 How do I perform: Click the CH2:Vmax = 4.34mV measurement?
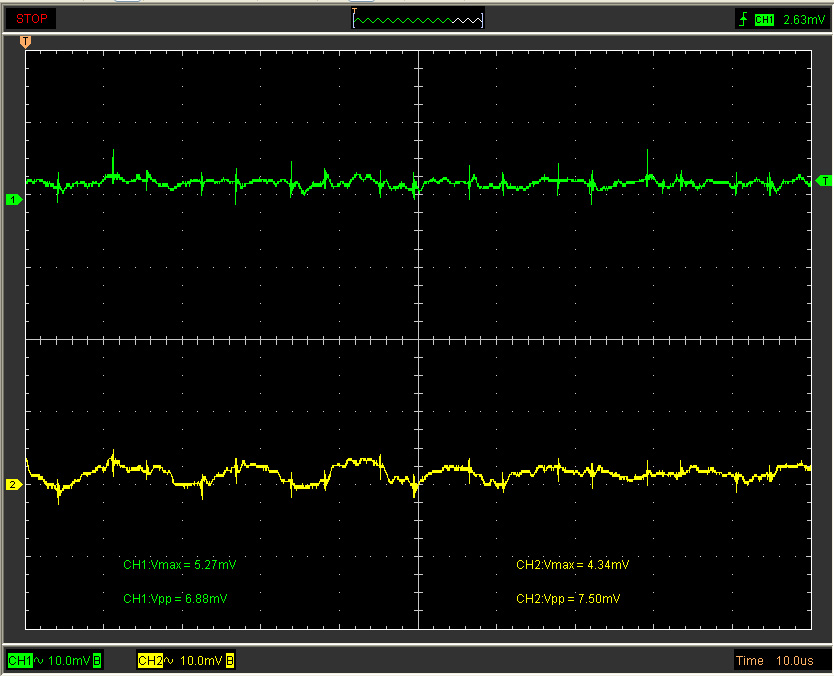click(x=572, y=564)
